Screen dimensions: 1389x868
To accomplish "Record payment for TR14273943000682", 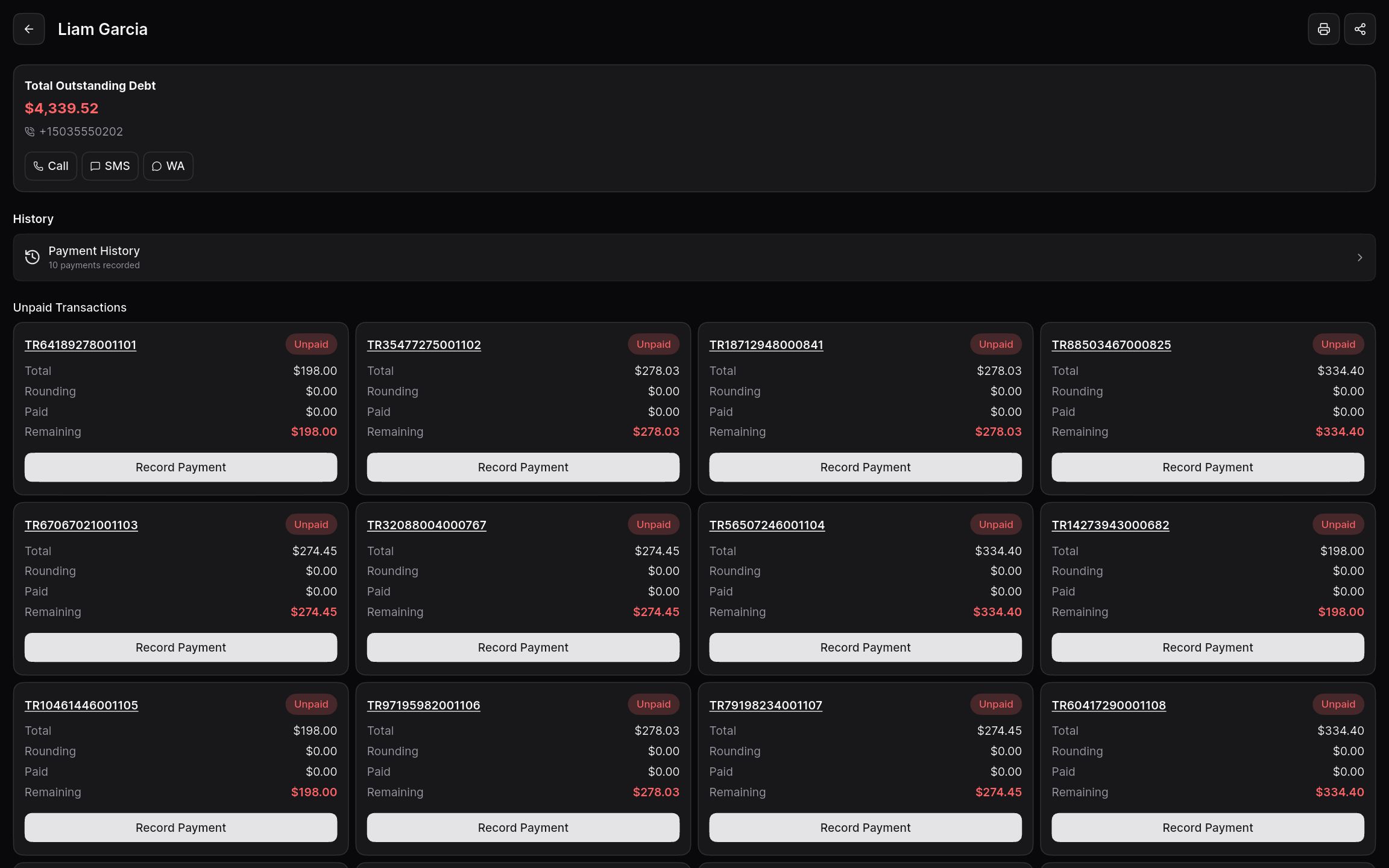I will click(1208, 647).
